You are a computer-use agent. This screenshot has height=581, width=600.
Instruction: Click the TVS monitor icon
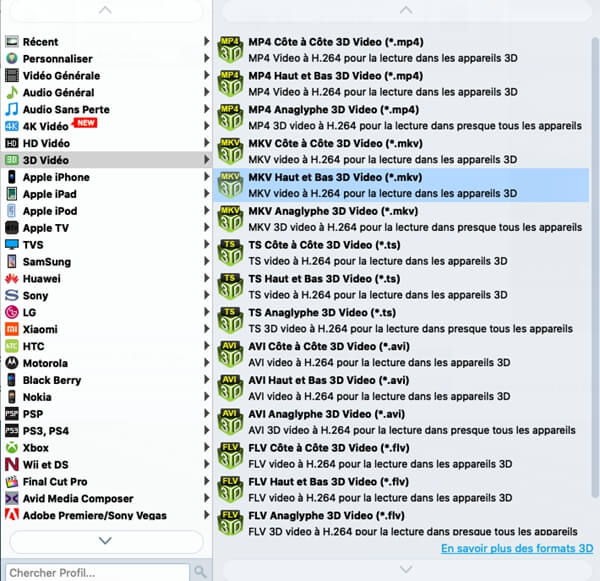(x=11, y=244)
